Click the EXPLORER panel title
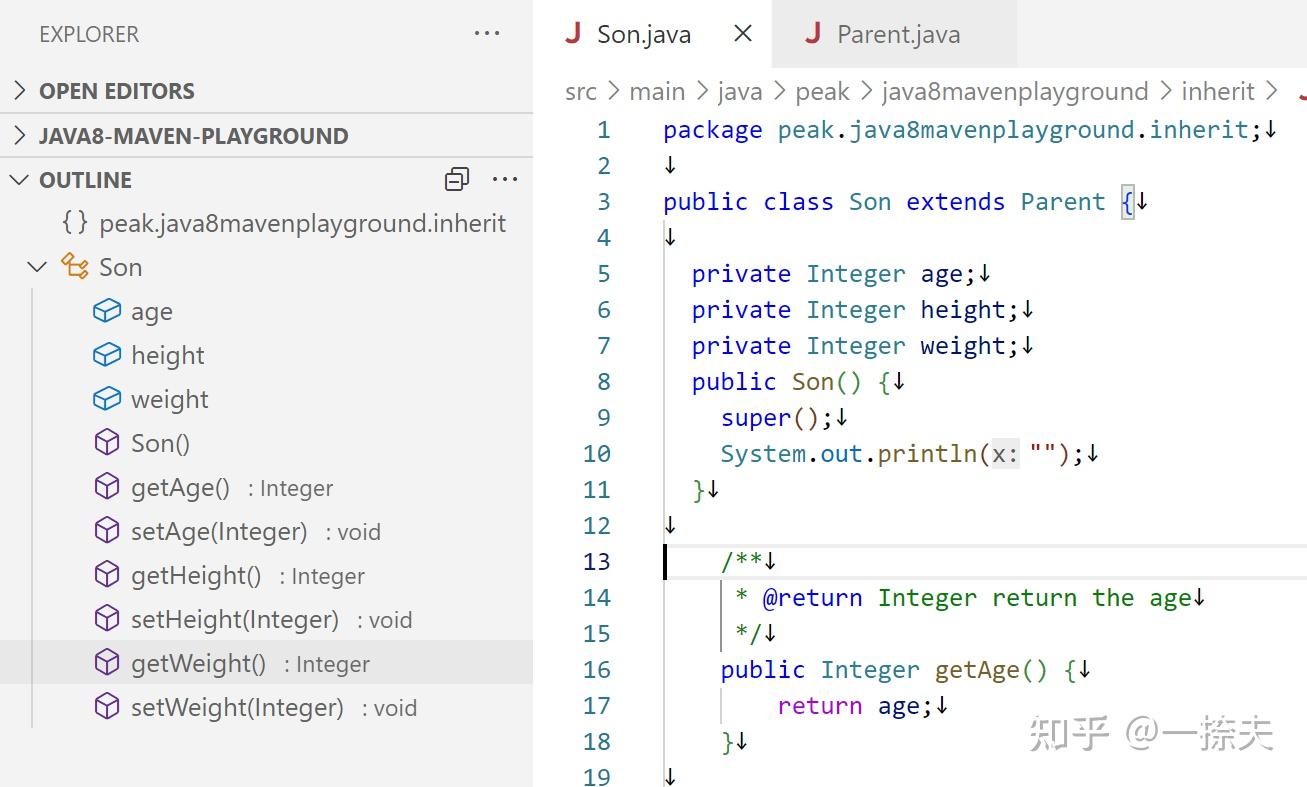 89,34
